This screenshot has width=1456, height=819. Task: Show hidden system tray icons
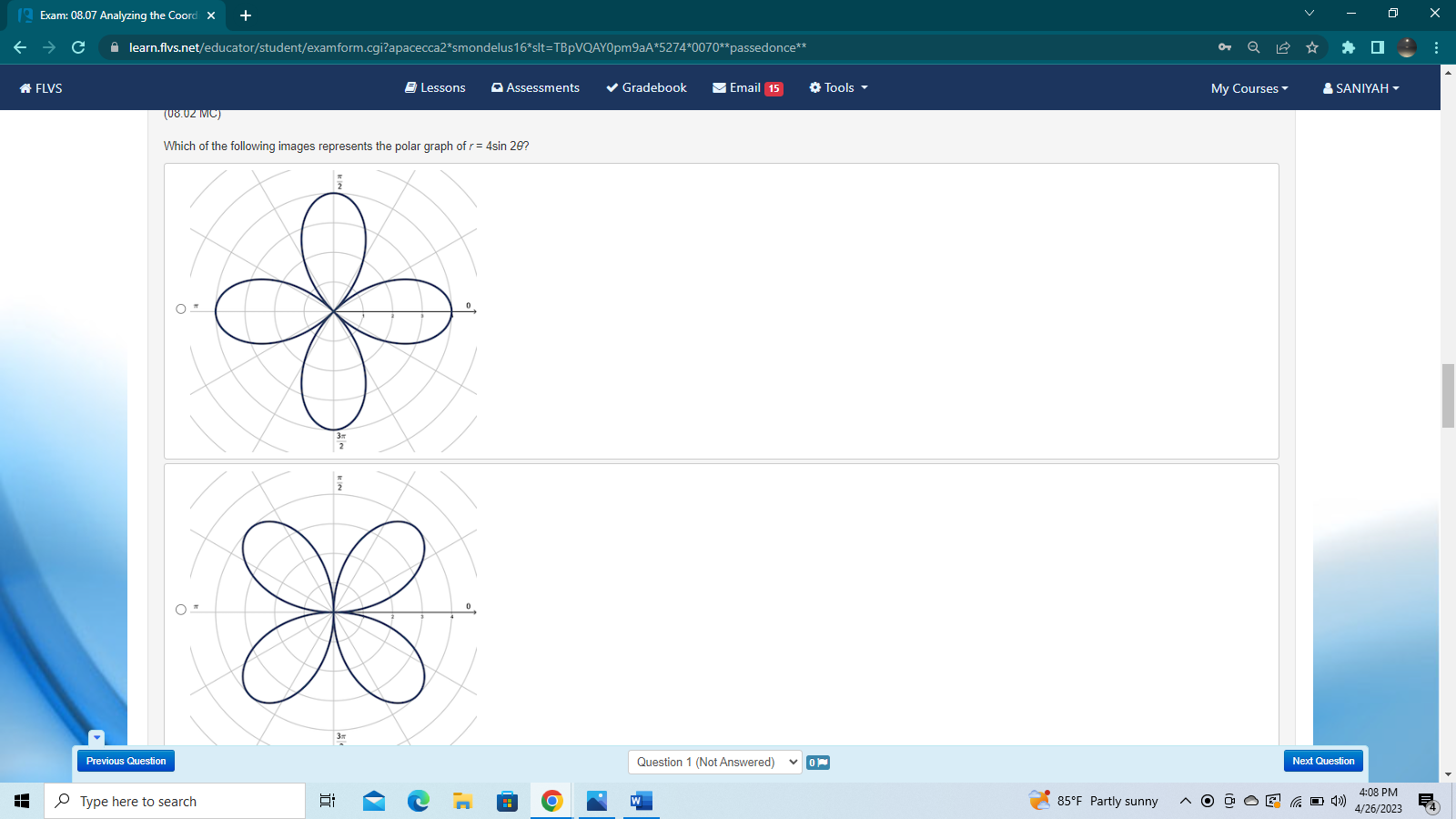[x=1185, y=801]
